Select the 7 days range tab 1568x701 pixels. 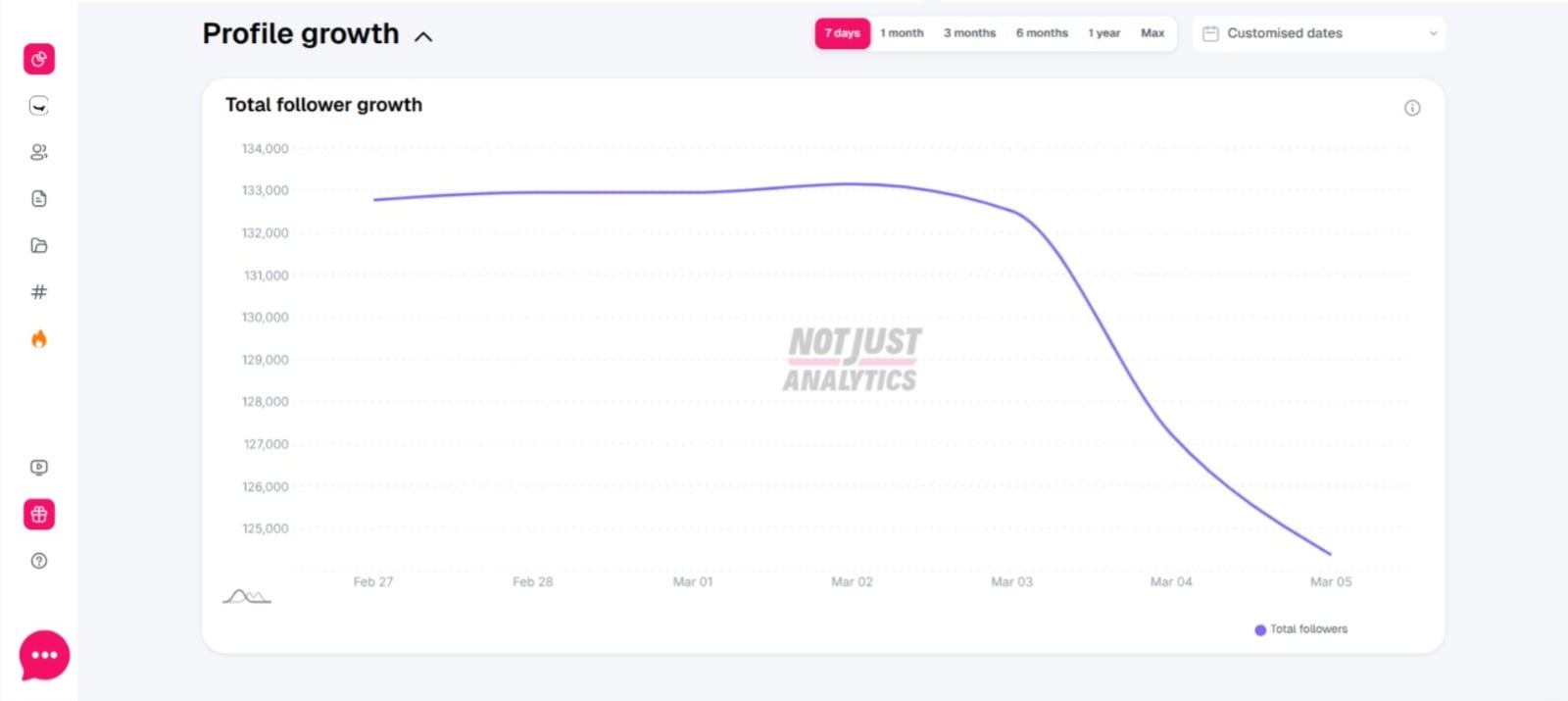click(842, 33)
